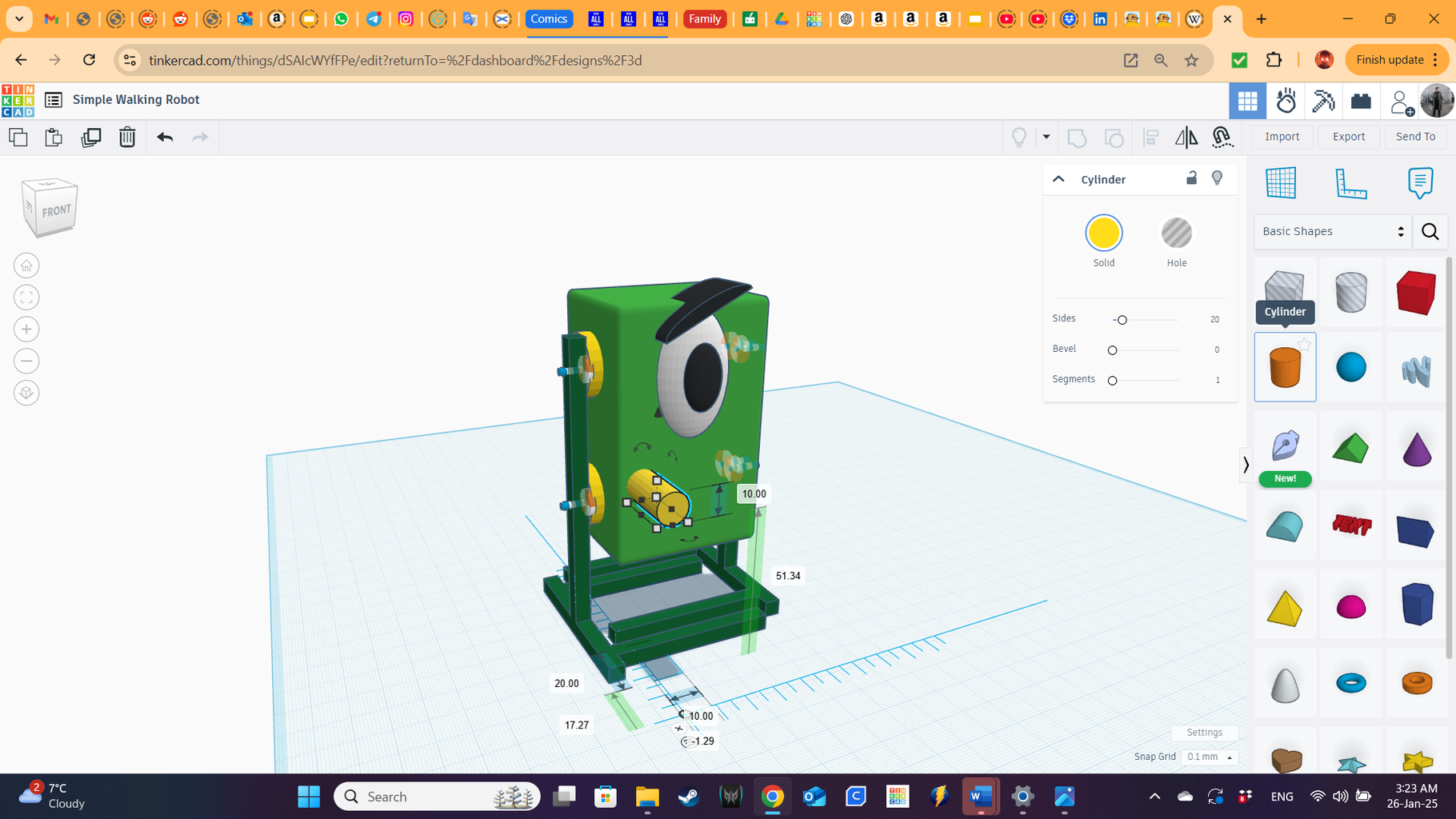
Task: Switch to the Comics browser tab
Action: (x=550, y=18)
